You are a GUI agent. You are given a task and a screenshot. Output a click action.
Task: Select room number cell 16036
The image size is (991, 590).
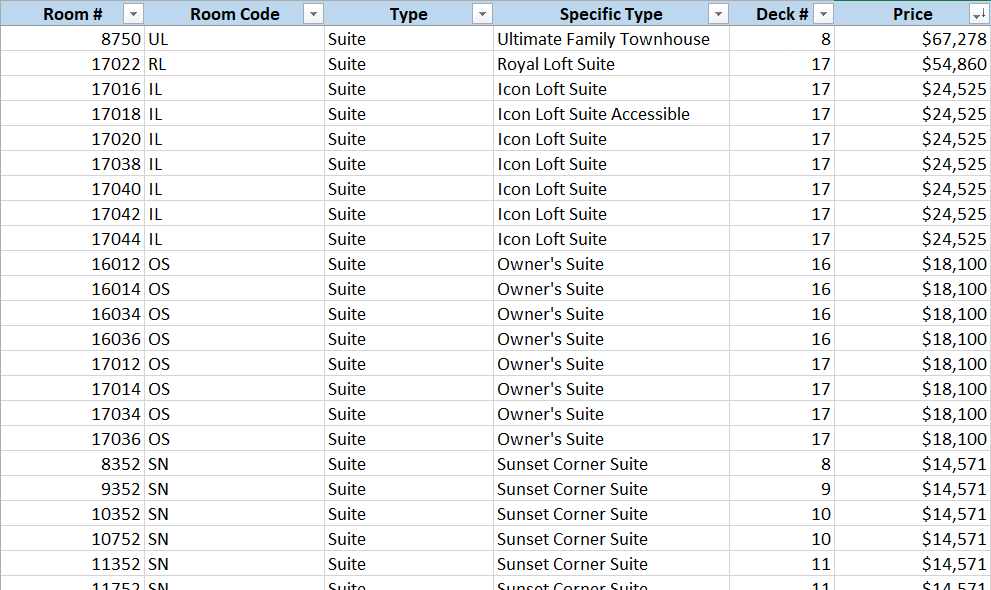point(73,339)
